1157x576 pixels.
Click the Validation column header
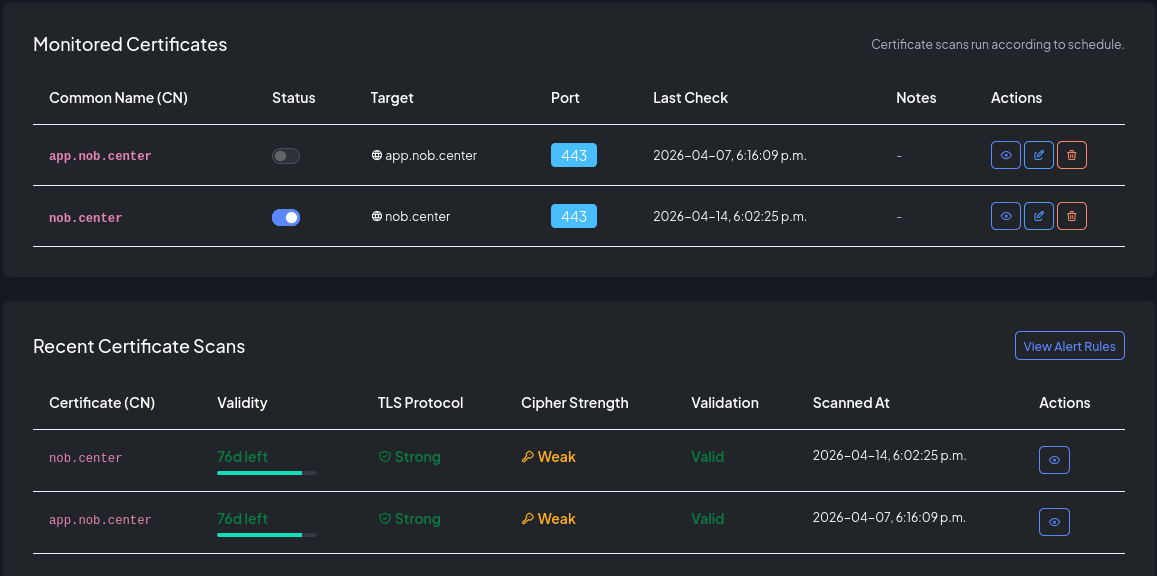coord(725,403)
